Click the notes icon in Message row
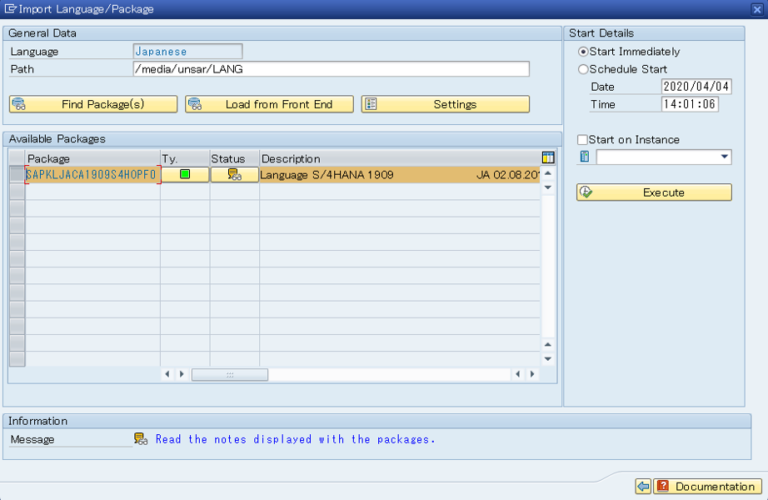 coord(141,439)
